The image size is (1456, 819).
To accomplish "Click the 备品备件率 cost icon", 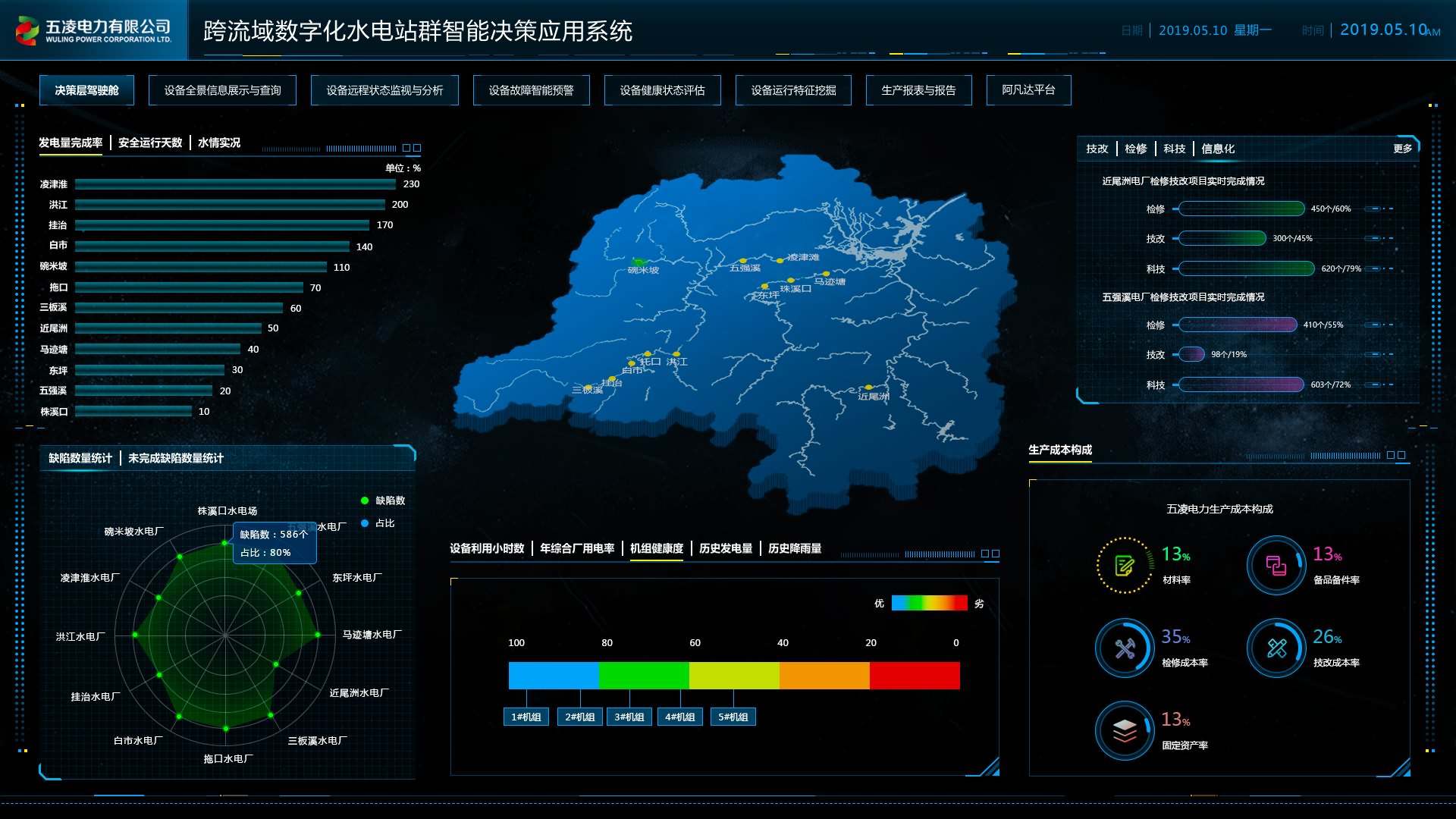I will pos(1276,565).
